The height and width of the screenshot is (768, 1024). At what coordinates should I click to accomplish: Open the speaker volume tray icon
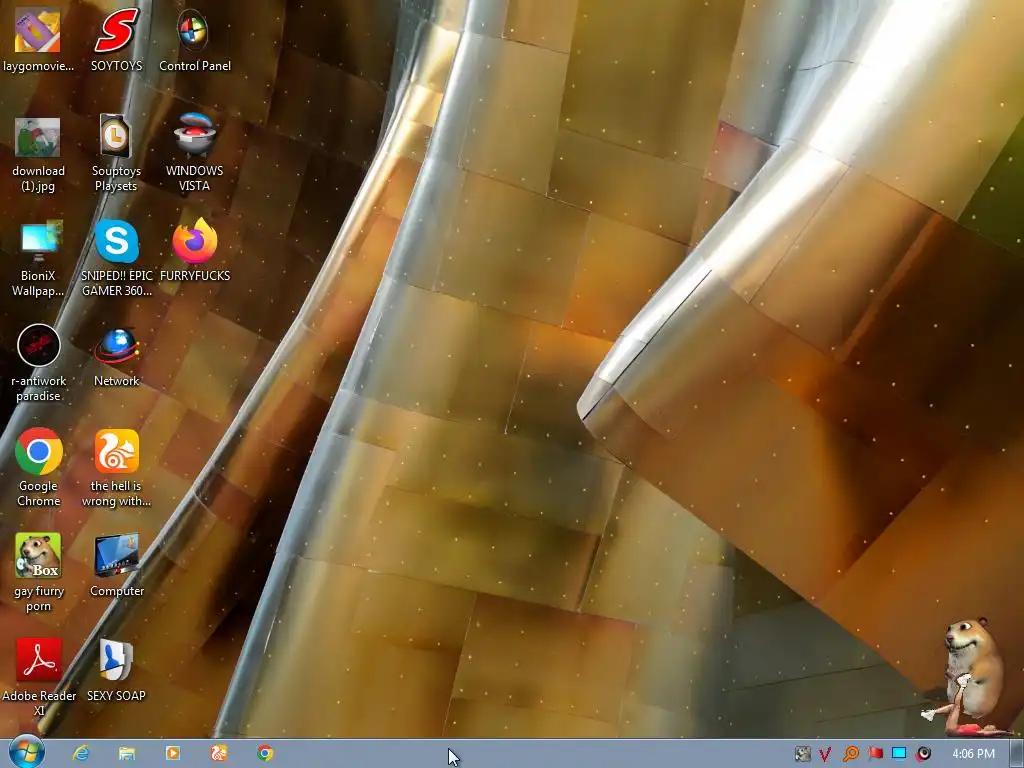pyautogui.click(x=923, y=754)
